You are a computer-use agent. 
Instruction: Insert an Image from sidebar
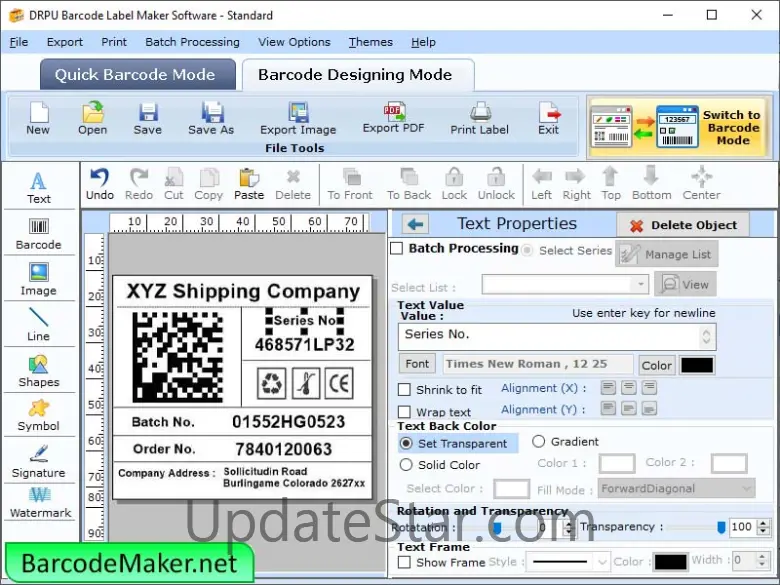click(39, 279)
